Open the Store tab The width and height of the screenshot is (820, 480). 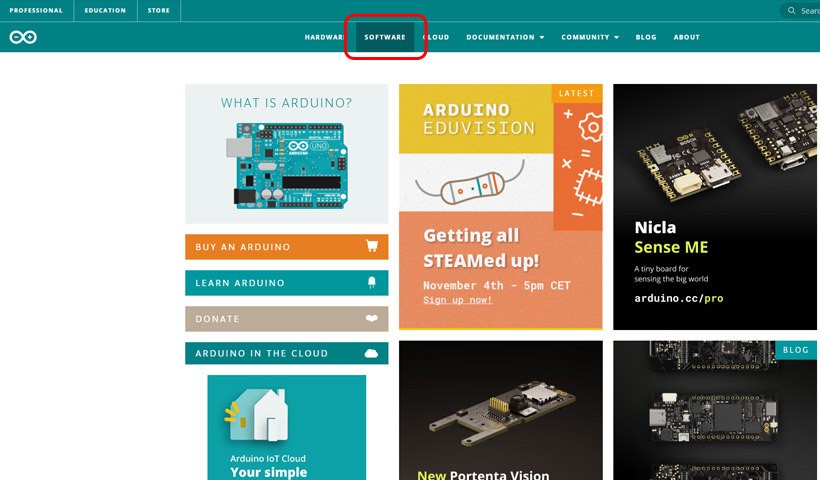[158, 10]
